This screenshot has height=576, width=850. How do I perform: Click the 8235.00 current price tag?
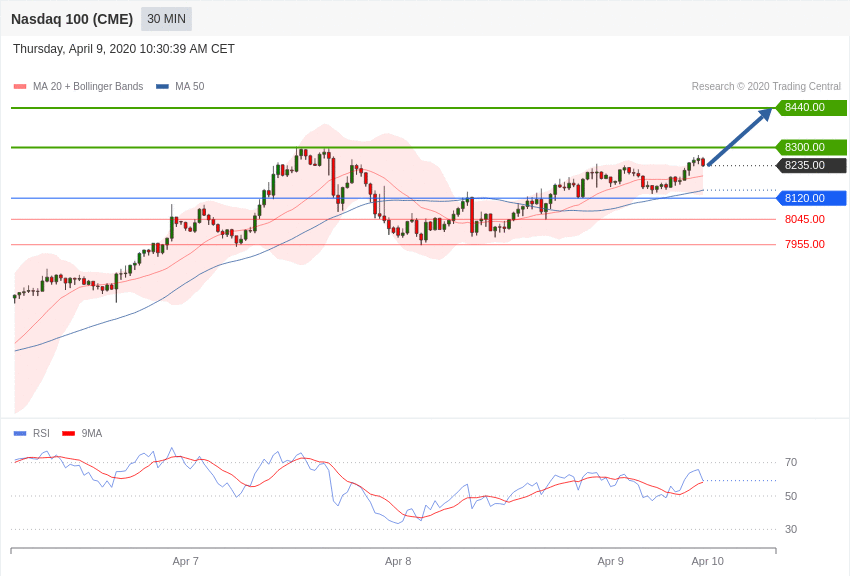(811, 165)
